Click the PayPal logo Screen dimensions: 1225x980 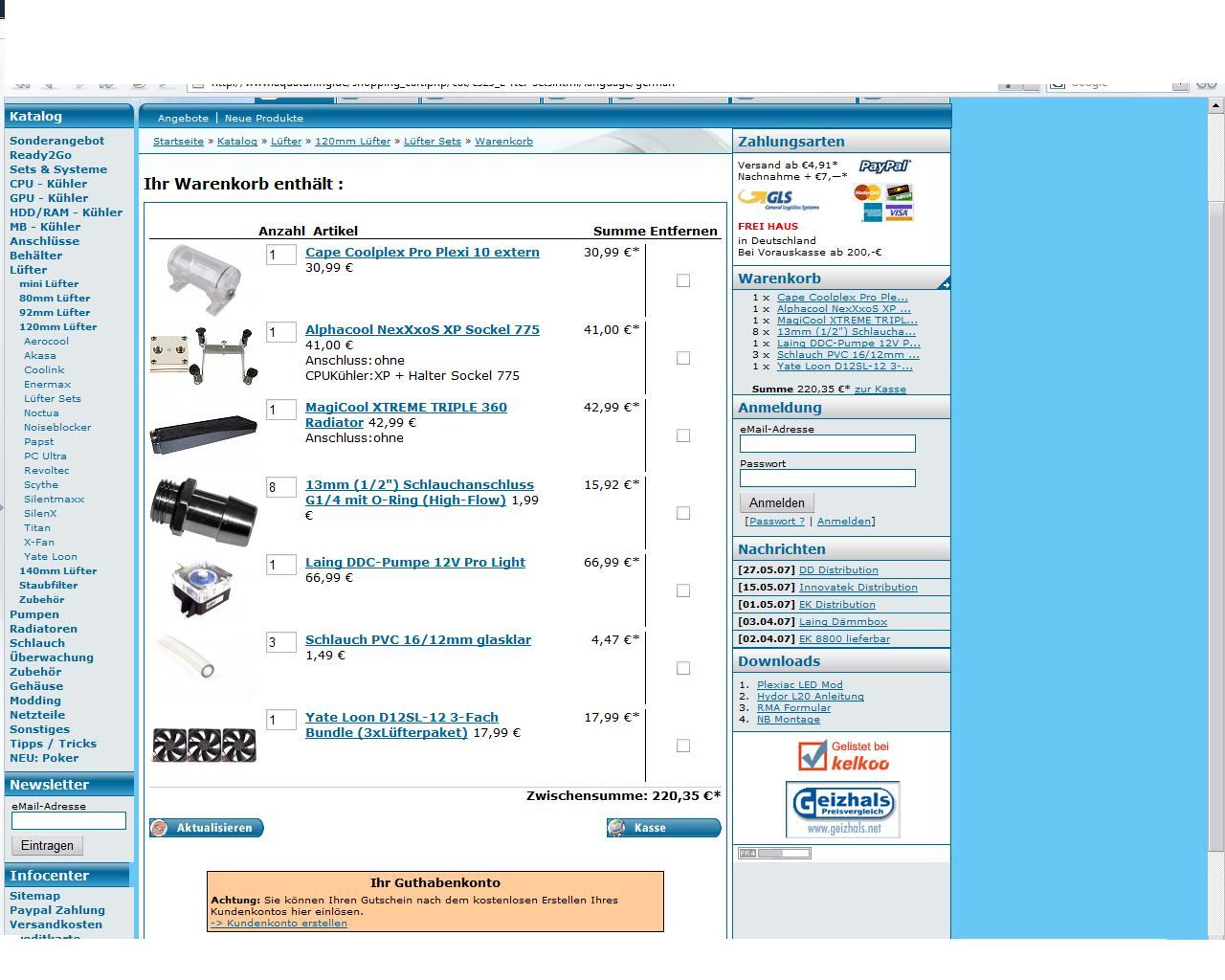pos(884,166)
